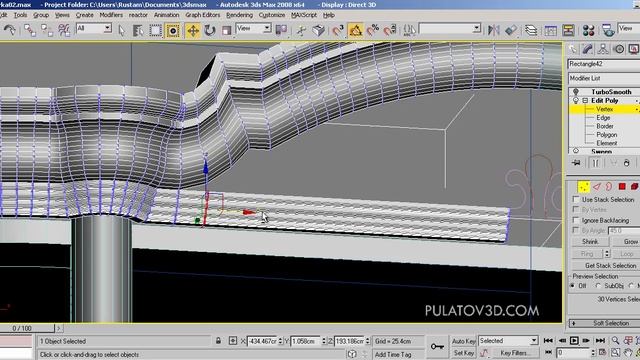Screen dimensions: 640x360
Task: Click the Pin Stack icon
Action: coord(576,163)
